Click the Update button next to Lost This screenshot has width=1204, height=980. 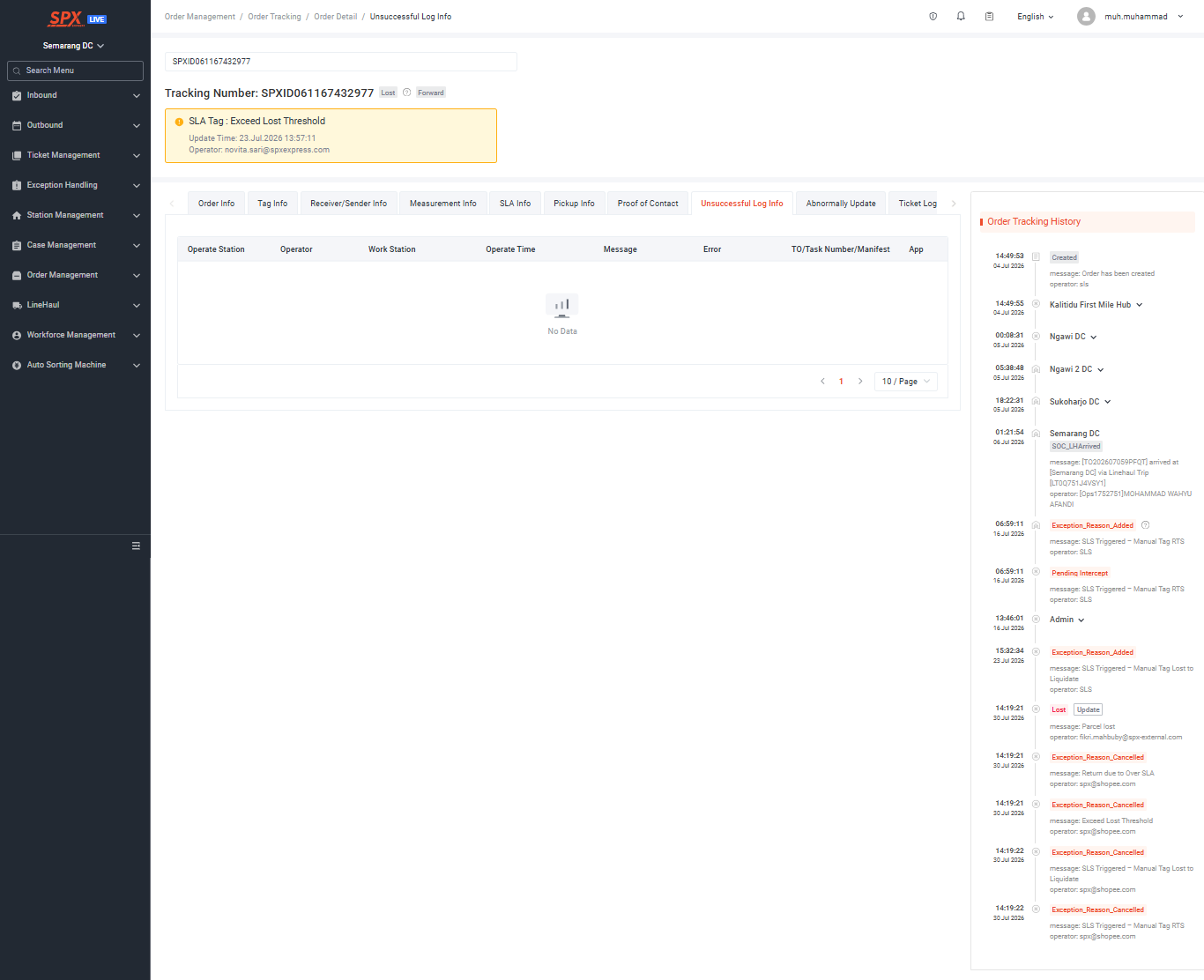click(x=1089, y=709)
